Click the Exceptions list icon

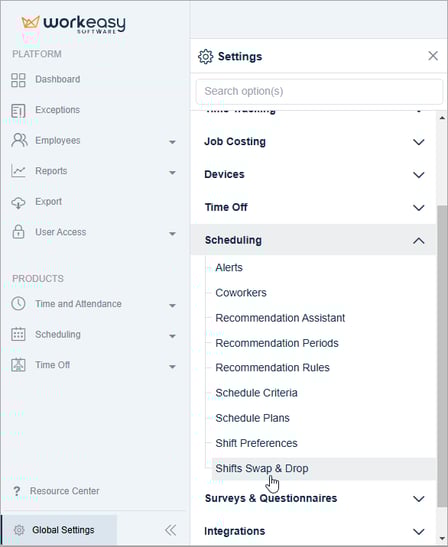(18, 111)
